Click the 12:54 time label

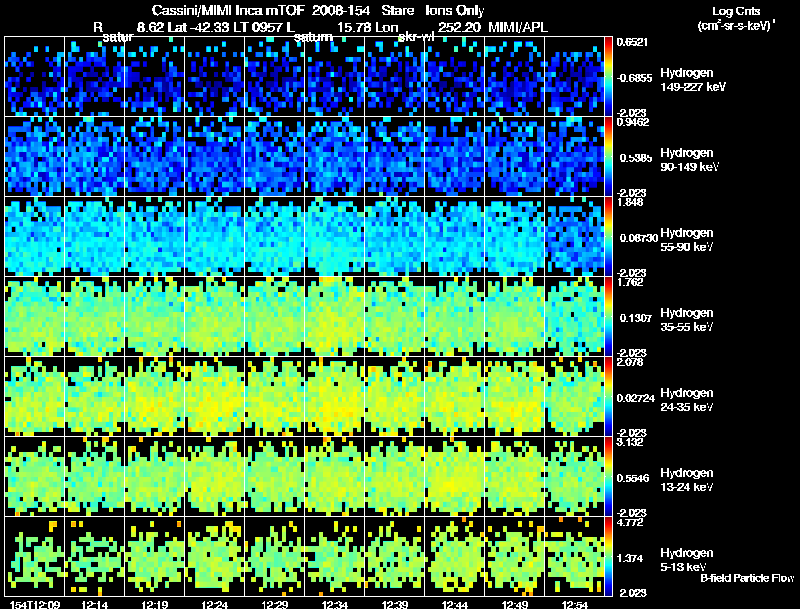point(574,605)
